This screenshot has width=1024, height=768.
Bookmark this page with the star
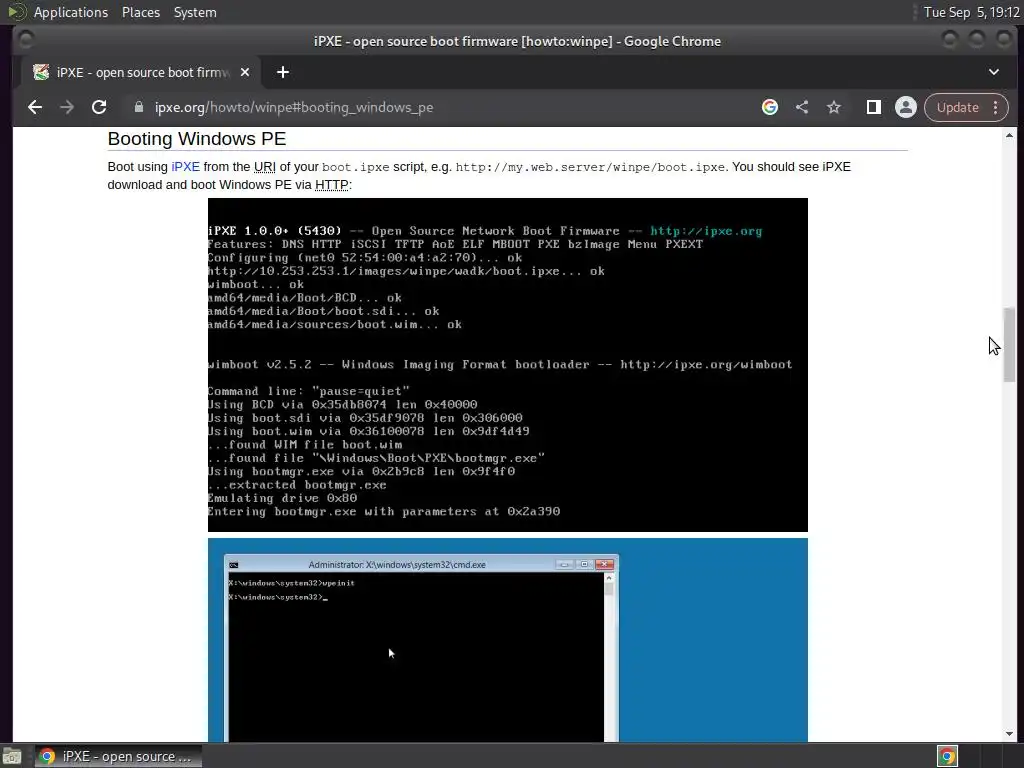click(834, 107)
